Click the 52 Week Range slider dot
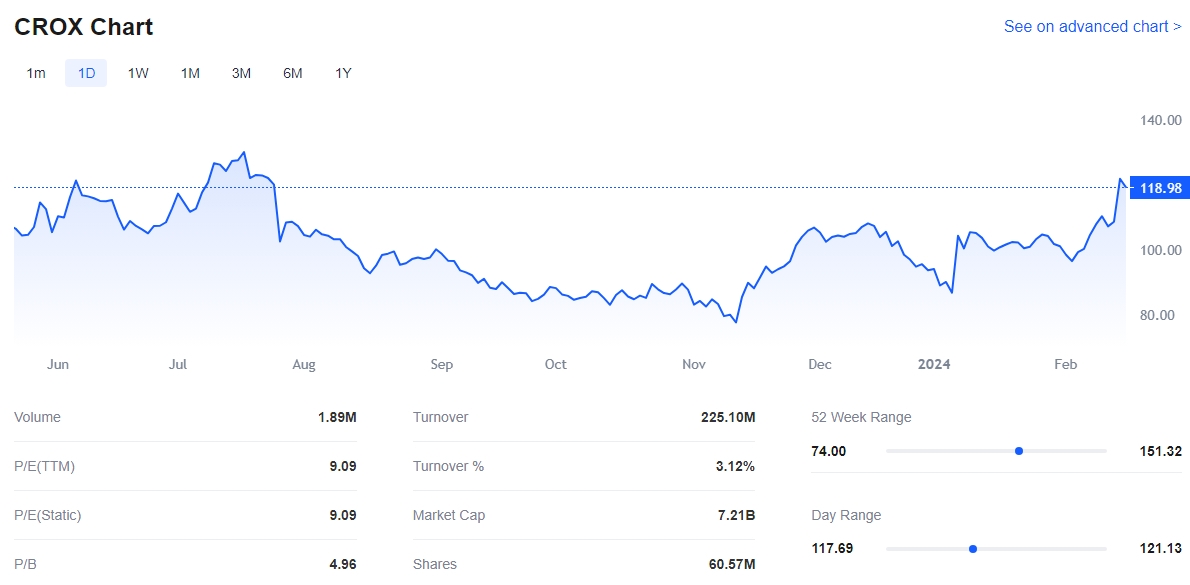 (1019, 451)
